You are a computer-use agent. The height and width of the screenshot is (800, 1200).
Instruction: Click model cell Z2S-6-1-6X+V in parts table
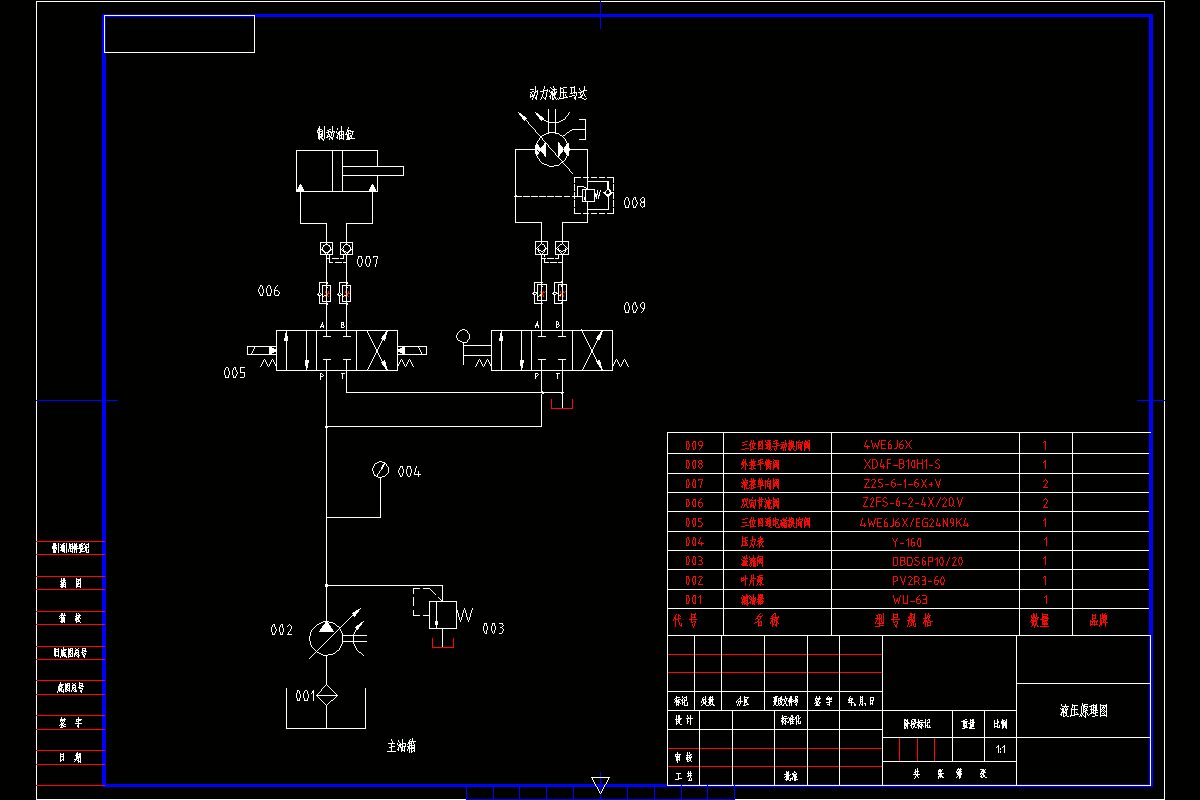click(x=902, y=484)
